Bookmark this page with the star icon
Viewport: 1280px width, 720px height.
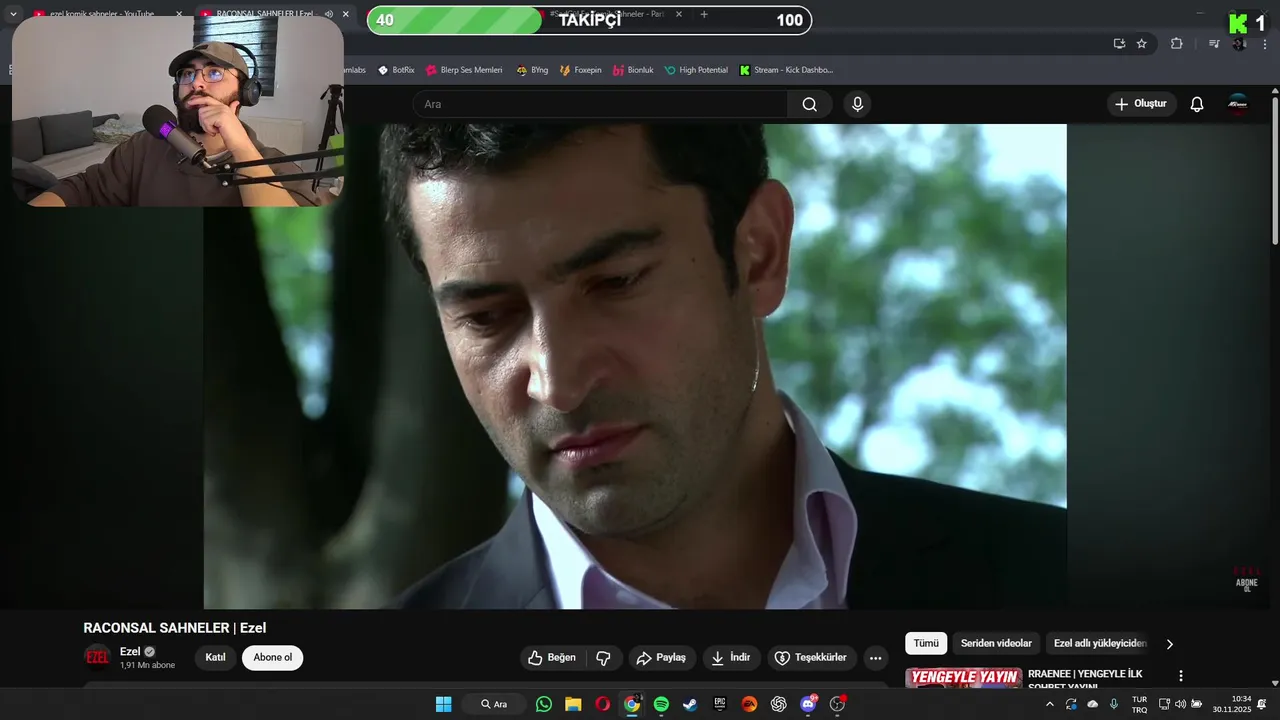coord(1142,43)
